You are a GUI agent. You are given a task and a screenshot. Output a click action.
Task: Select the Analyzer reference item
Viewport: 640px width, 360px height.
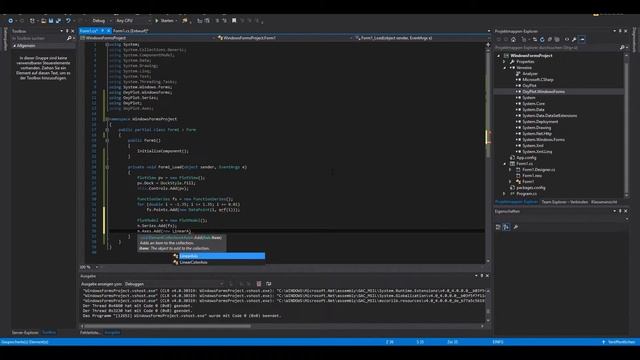tap(530, 74)
